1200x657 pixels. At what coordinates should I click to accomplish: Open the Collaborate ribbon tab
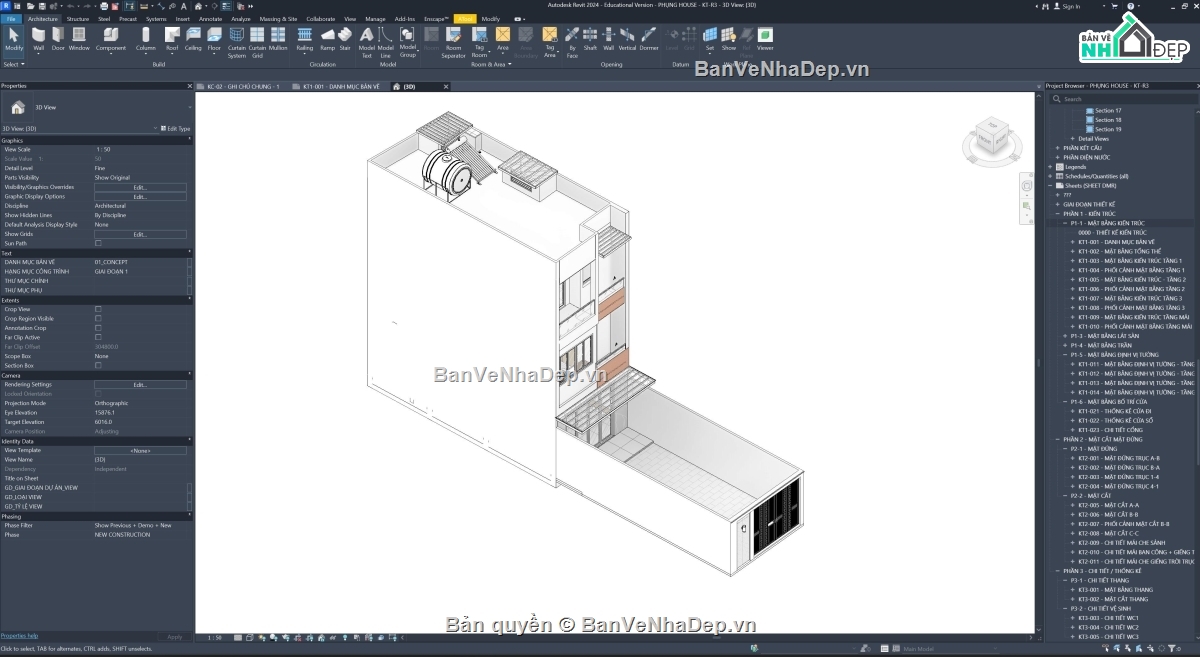click(x=321, y=19)
